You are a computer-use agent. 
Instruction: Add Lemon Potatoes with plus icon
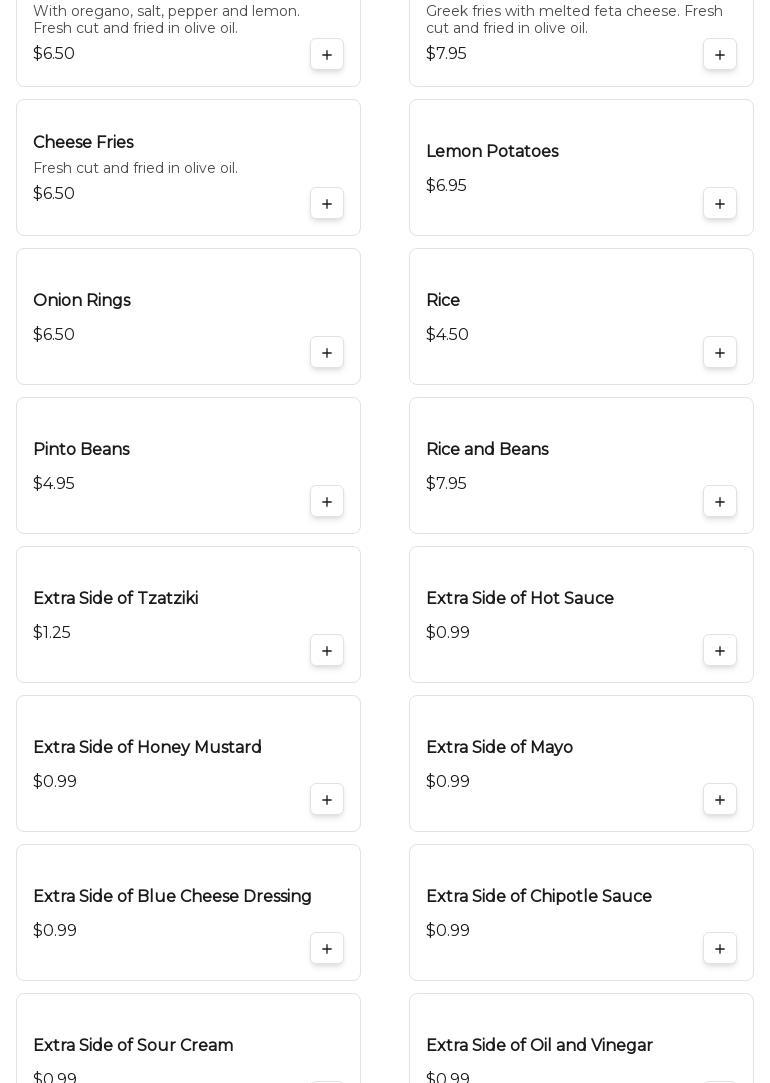click(720, 204)
